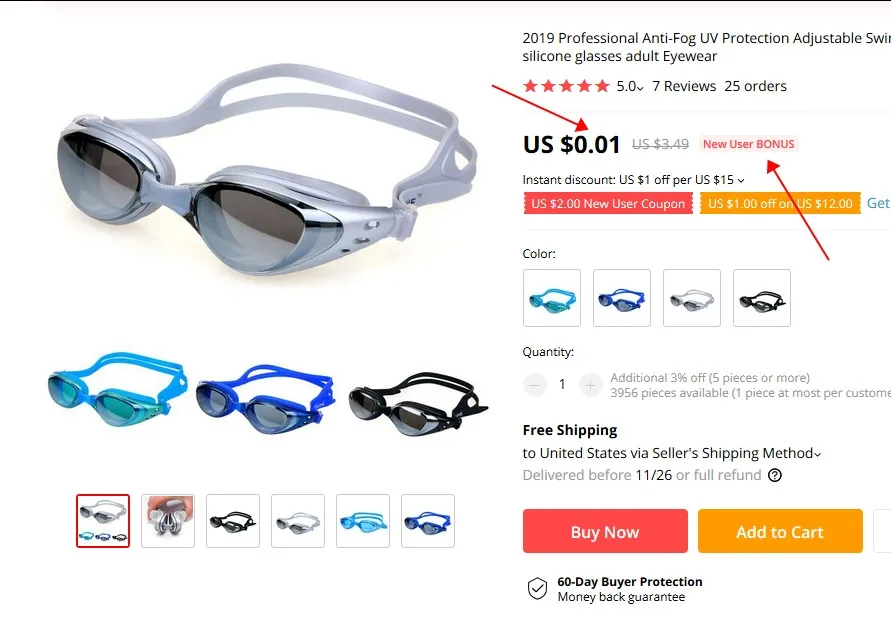Select the light blue goggles color swatch
This screenshot has width=891, height=631.
pos(552,298)
